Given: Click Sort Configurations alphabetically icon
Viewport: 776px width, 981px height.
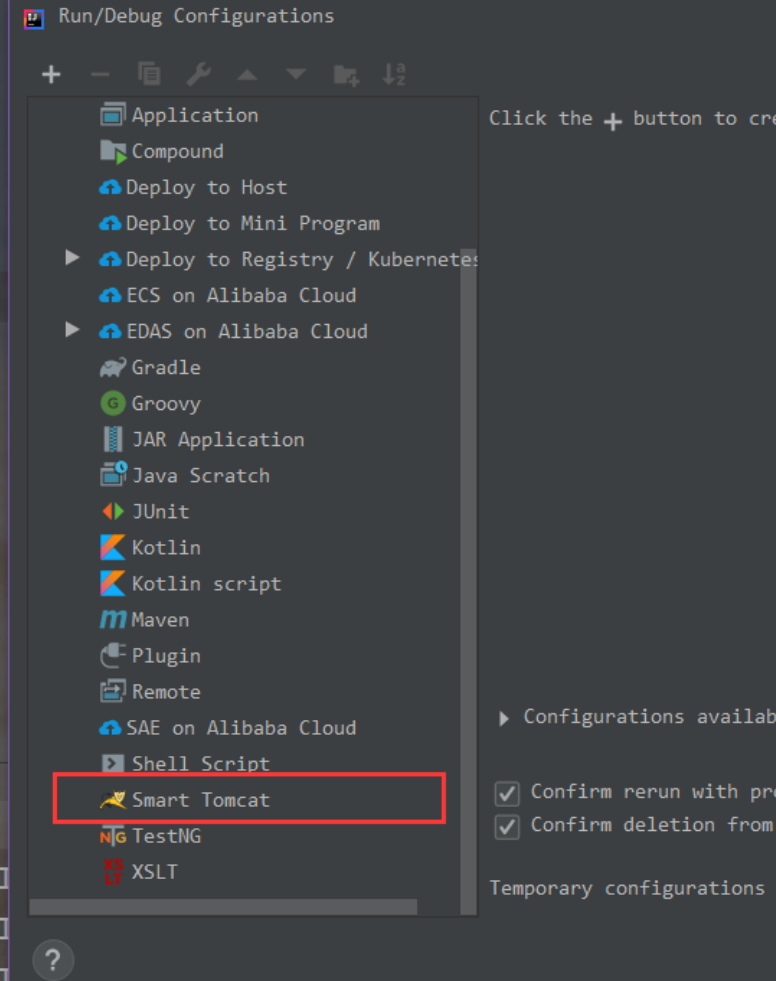Looking at the screenshot, I should click(x=394, y=74).
